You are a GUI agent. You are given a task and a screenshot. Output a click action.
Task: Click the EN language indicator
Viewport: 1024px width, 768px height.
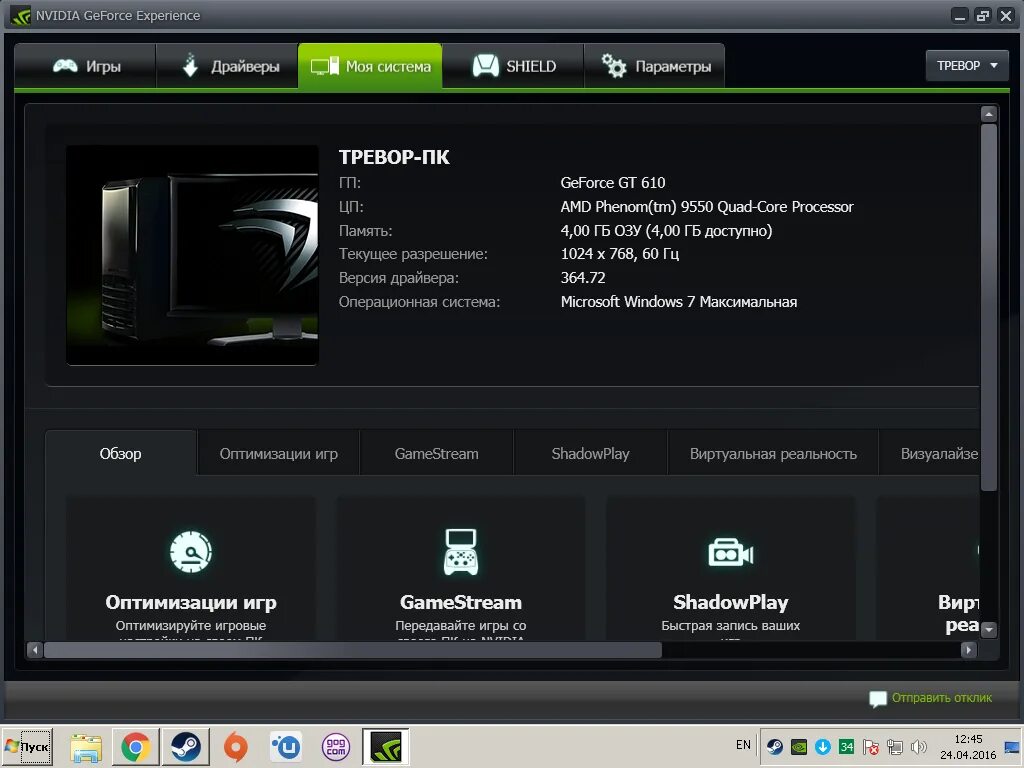743,745
